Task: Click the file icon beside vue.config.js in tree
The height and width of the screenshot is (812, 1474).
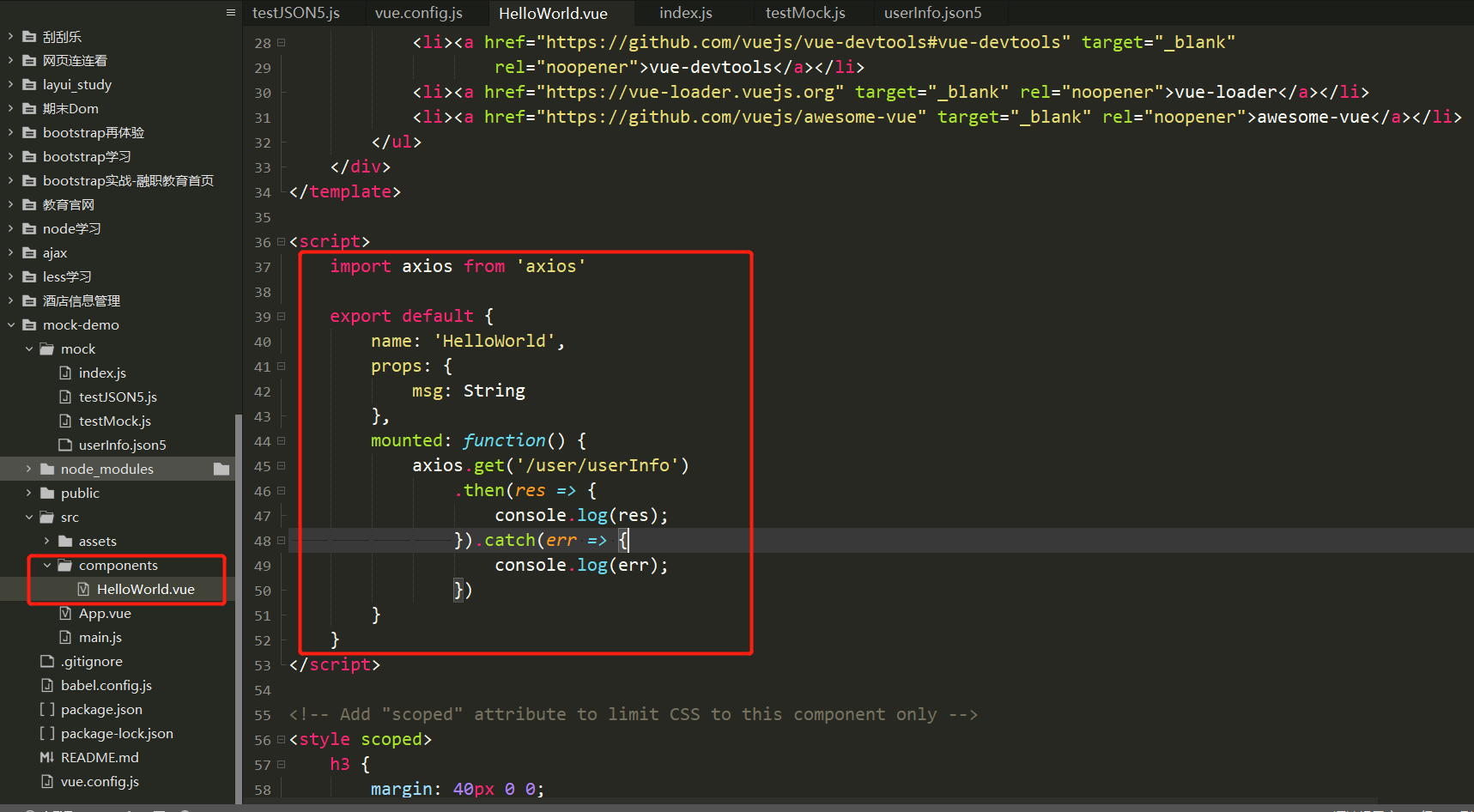Action: [47, 781]
